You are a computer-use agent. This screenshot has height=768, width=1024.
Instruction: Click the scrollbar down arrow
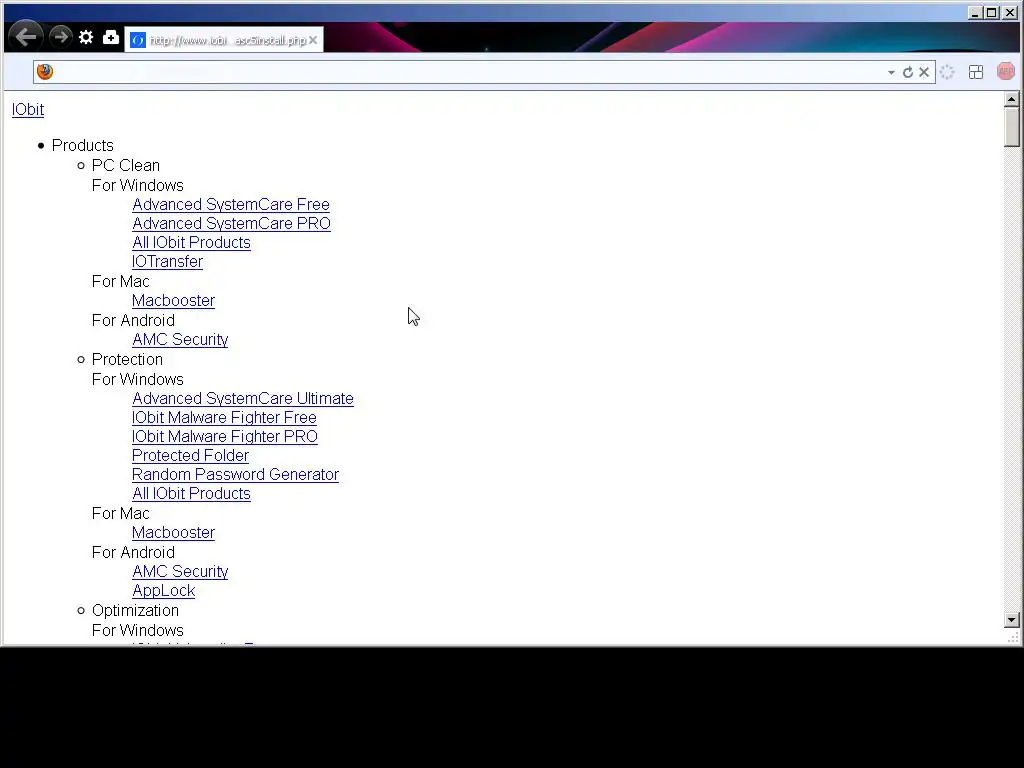tap(1012, 620)
